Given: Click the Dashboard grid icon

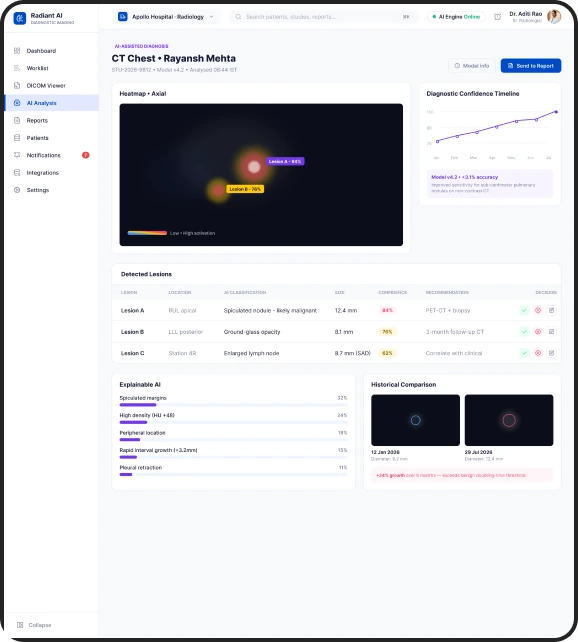Looking at the screenshot, I should [x=17, y=51].
